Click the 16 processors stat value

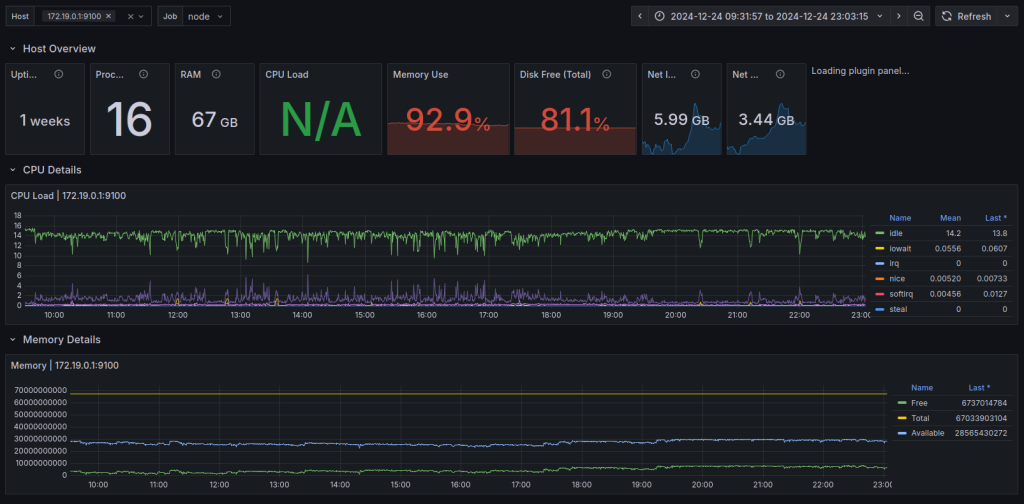point(129,120)
